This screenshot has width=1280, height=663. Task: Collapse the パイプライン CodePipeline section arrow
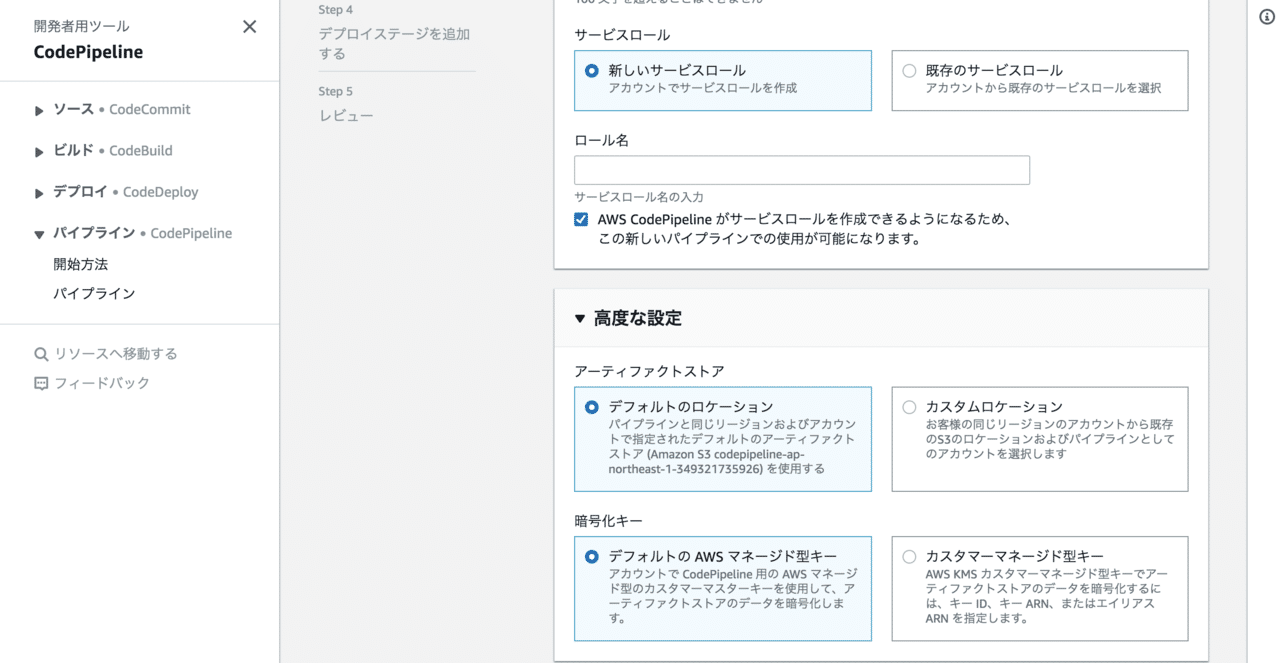click(39, 234)
